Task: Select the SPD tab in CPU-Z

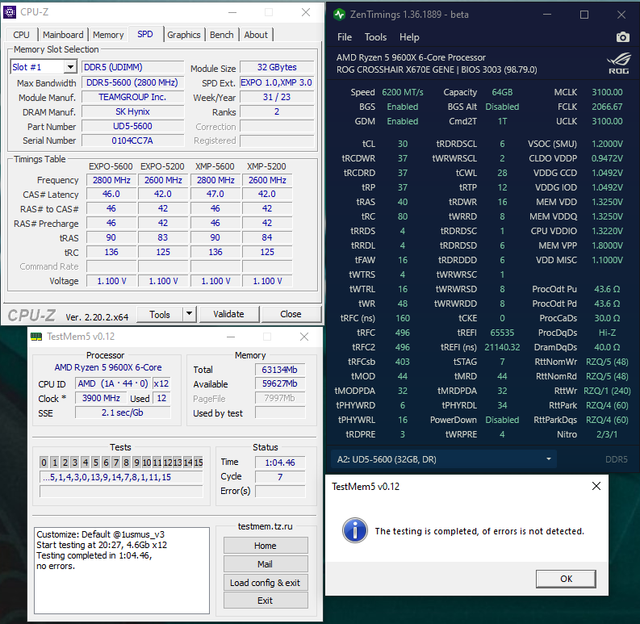Action: tap(145, 34)
